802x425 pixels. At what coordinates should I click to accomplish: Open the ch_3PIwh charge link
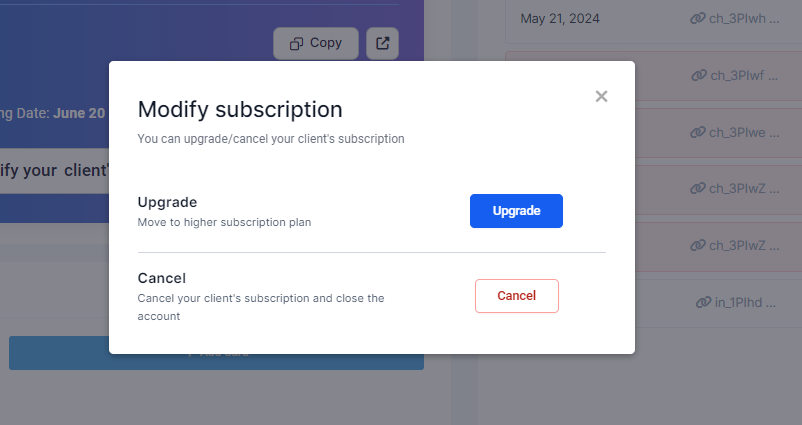point(743,18)
